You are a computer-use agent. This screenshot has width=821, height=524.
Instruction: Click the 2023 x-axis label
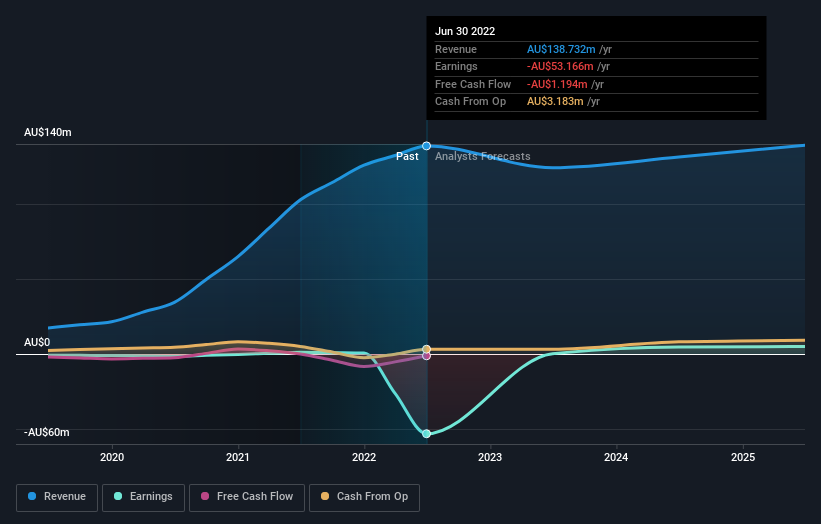pos(490,458)
